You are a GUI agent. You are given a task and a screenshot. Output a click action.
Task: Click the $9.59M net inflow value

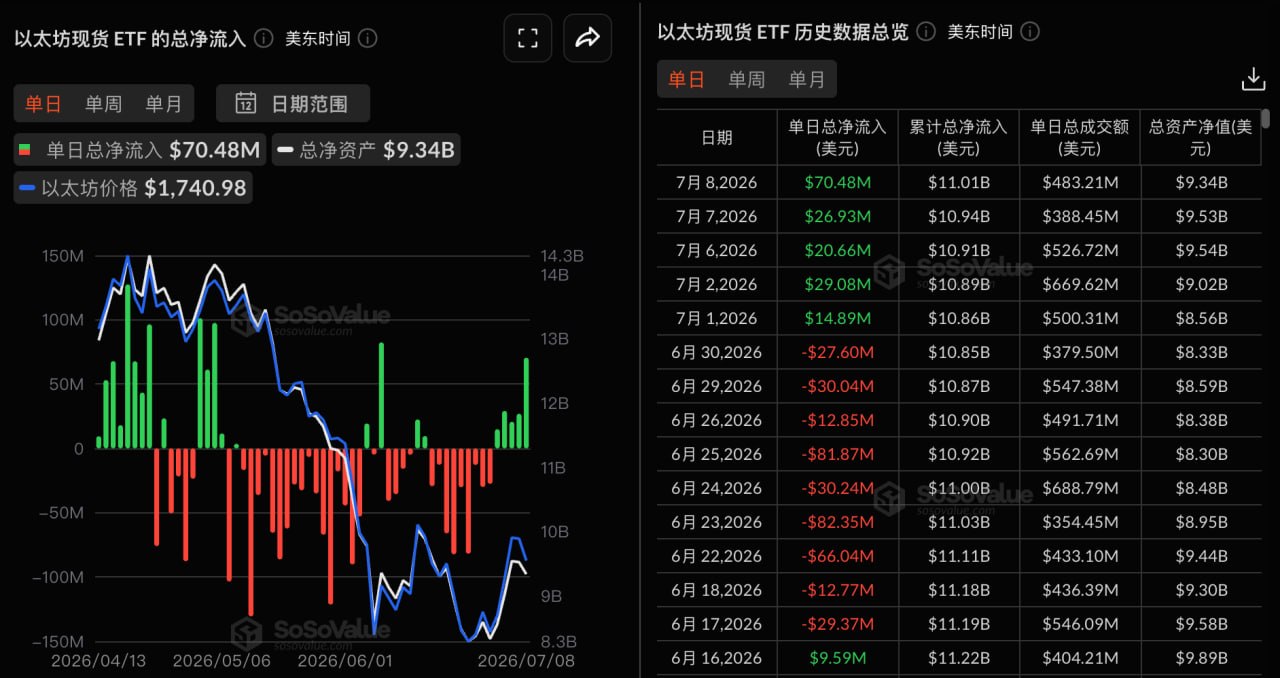(x=838, y=658)
